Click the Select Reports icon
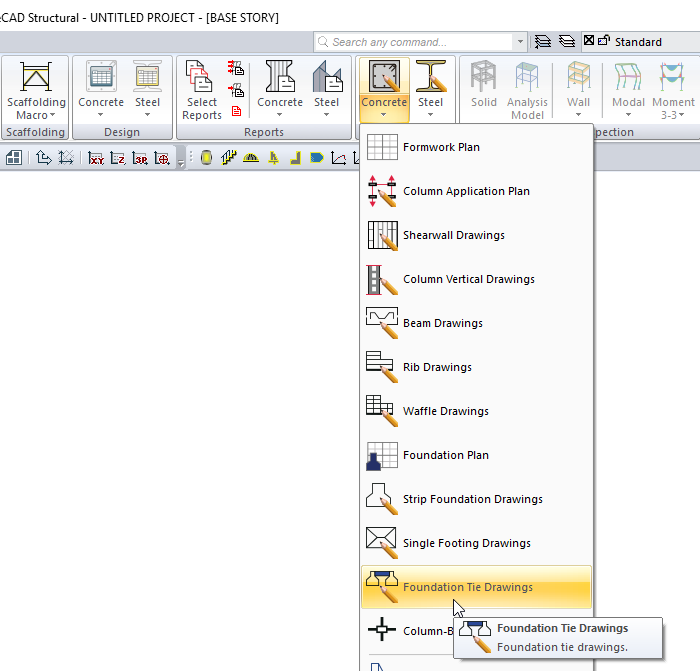Screen dimensions: 700x671 (202, 89)
